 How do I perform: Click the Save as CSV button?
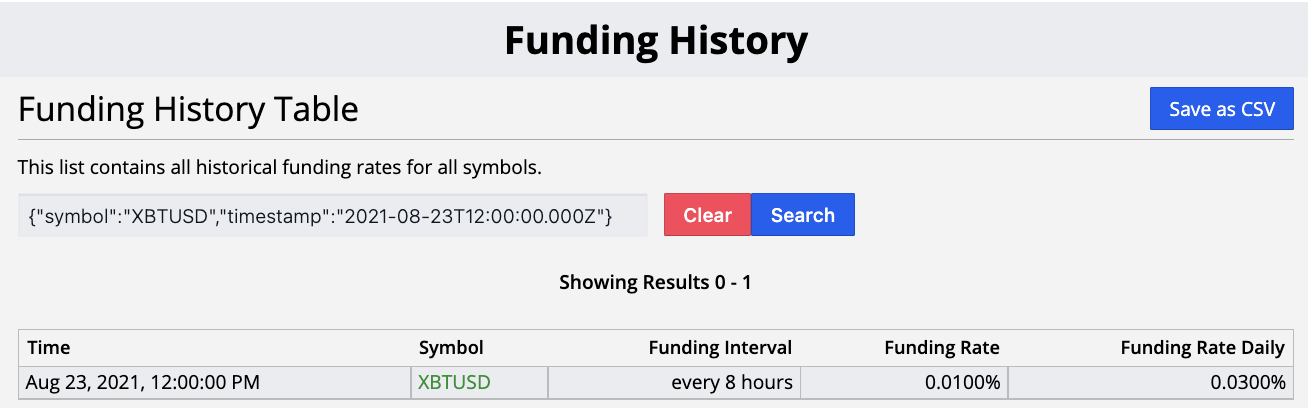click(x=1222, y=109)
